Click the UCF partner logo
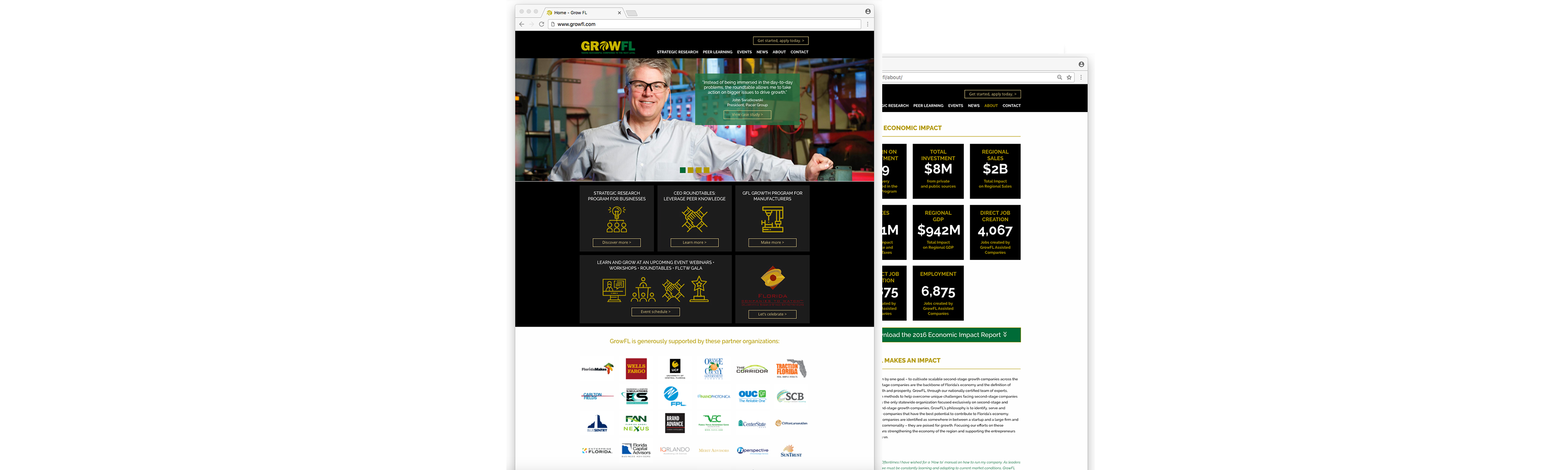The image size is (1568, 470). click(x=674, y=369)
